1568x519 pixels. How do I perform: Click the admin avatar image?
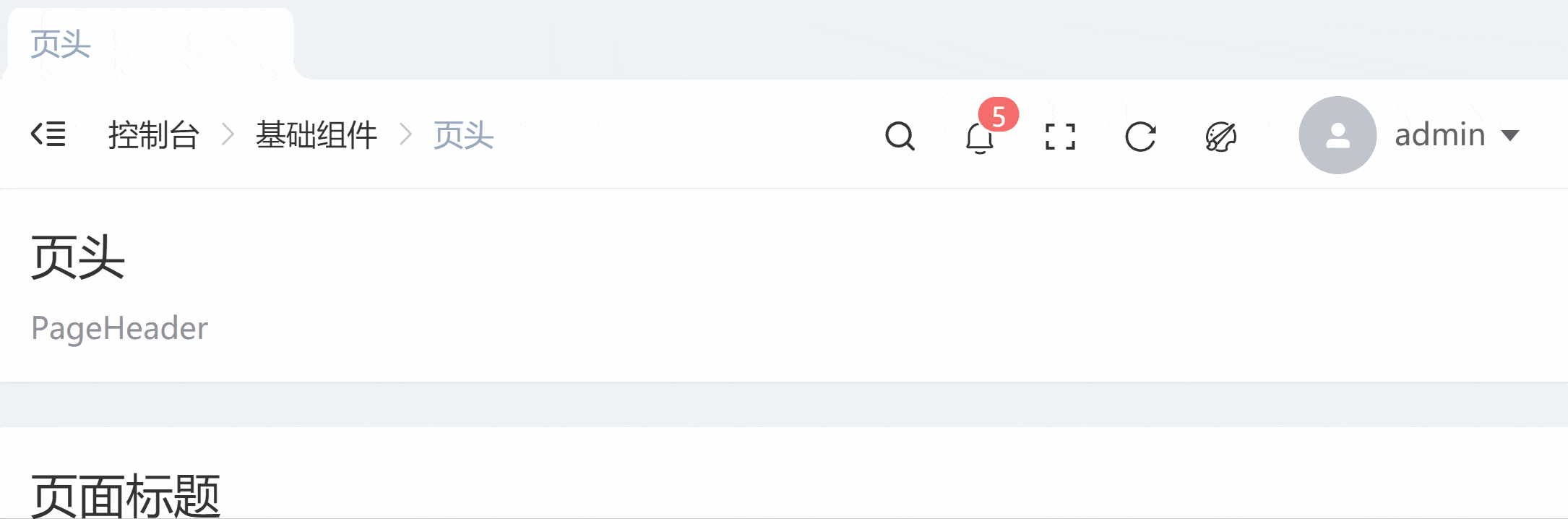[1337, 135]
